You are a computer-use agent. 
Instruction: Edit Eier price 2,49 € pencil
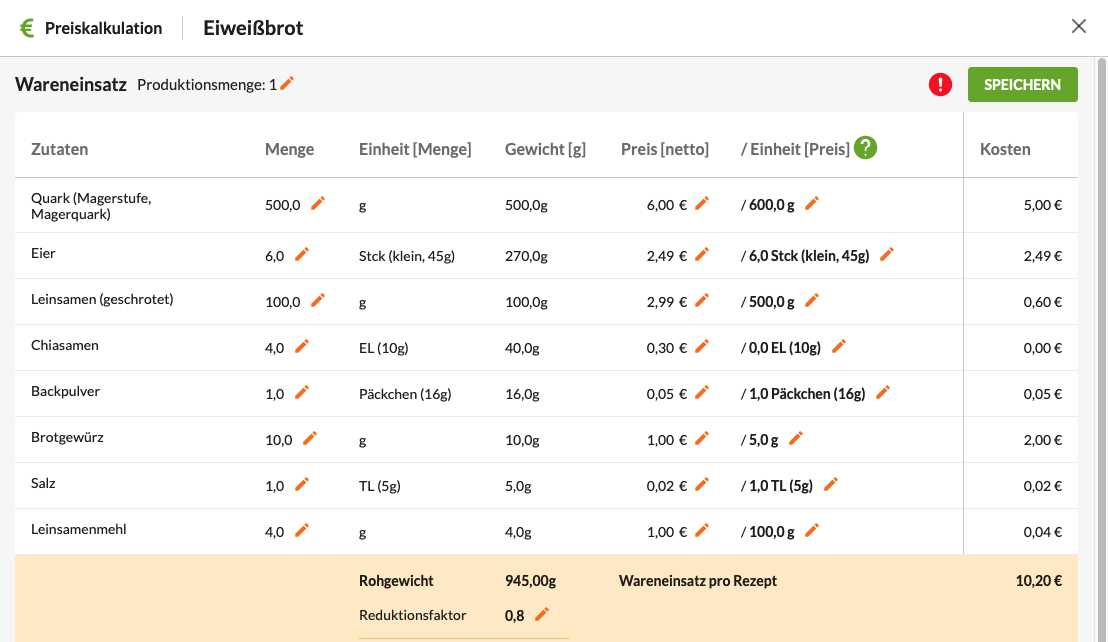[702, 254]
